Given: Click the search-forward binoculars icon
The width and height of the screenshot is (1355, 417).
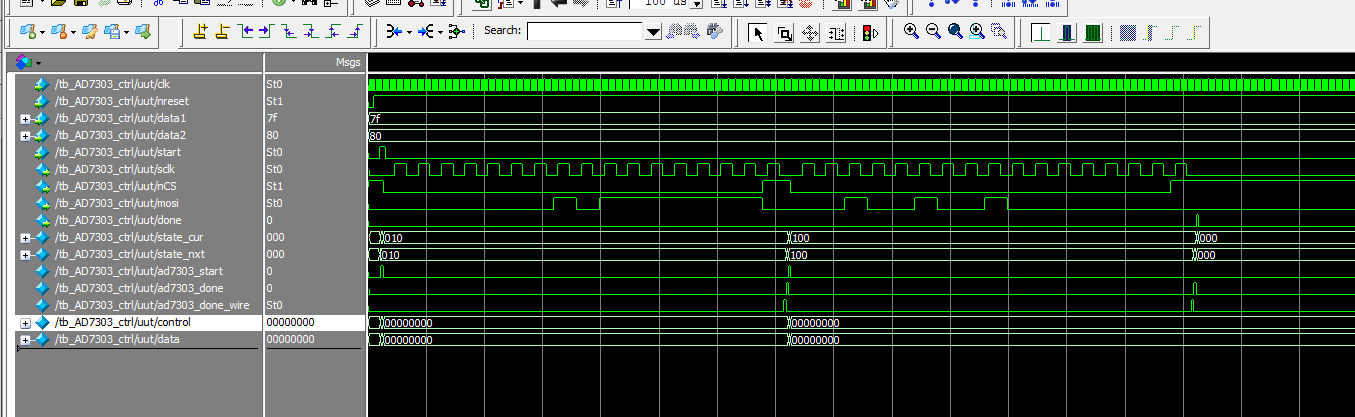Looking at the screenshot, I should tap(690, 32).
